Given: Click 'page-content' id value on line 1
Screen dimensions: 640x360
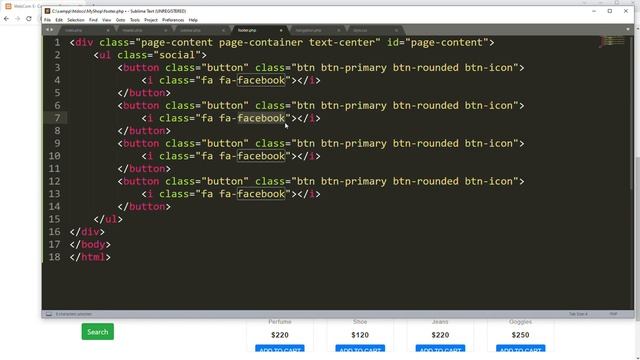Looking at the screenshot, I should click(447, 42).
